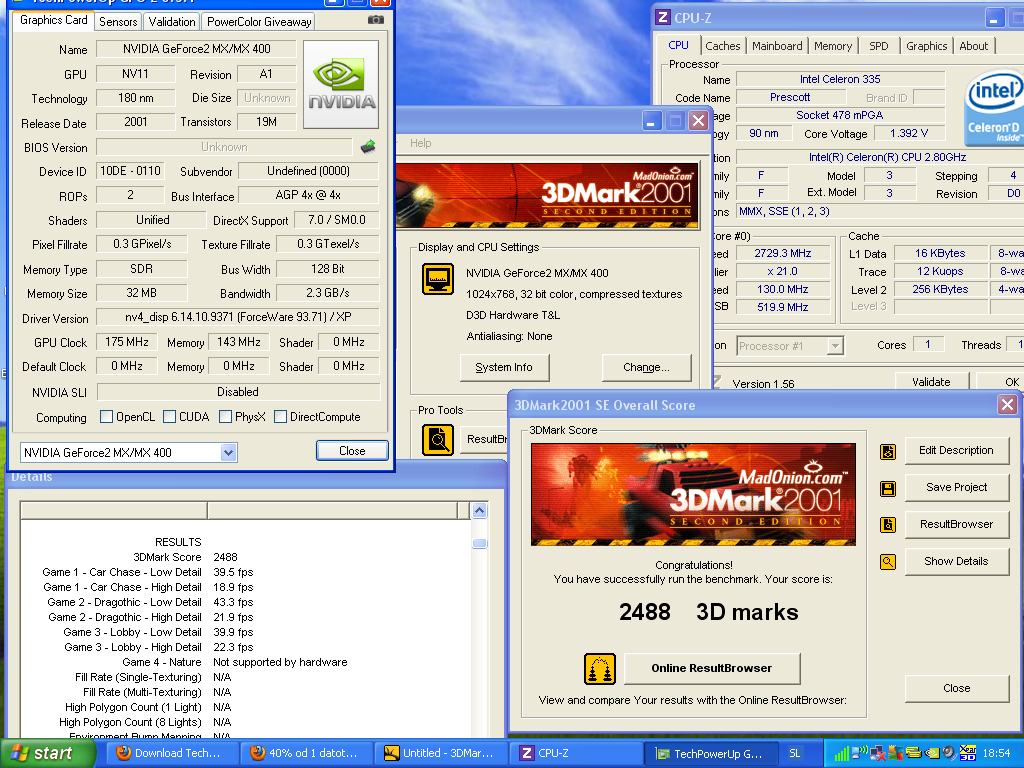Screen dimensions: 1024x768
Task: Click the GPU Name field value
Action: point(196,49)
